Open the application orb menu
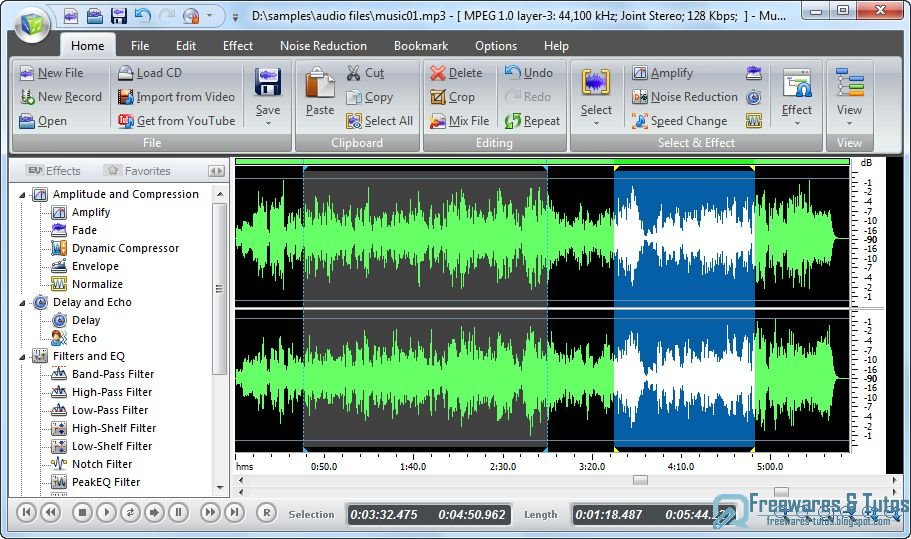 (32, 24)
